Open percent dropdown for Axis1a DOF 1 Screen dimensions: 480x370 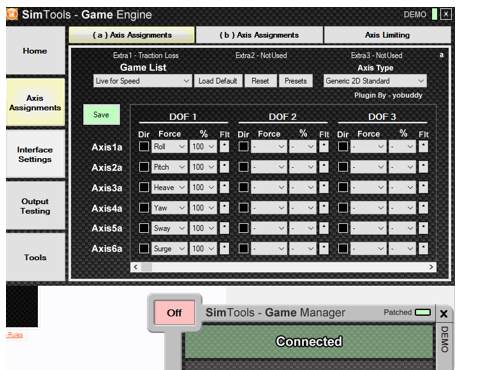click(x=203, y=146)
